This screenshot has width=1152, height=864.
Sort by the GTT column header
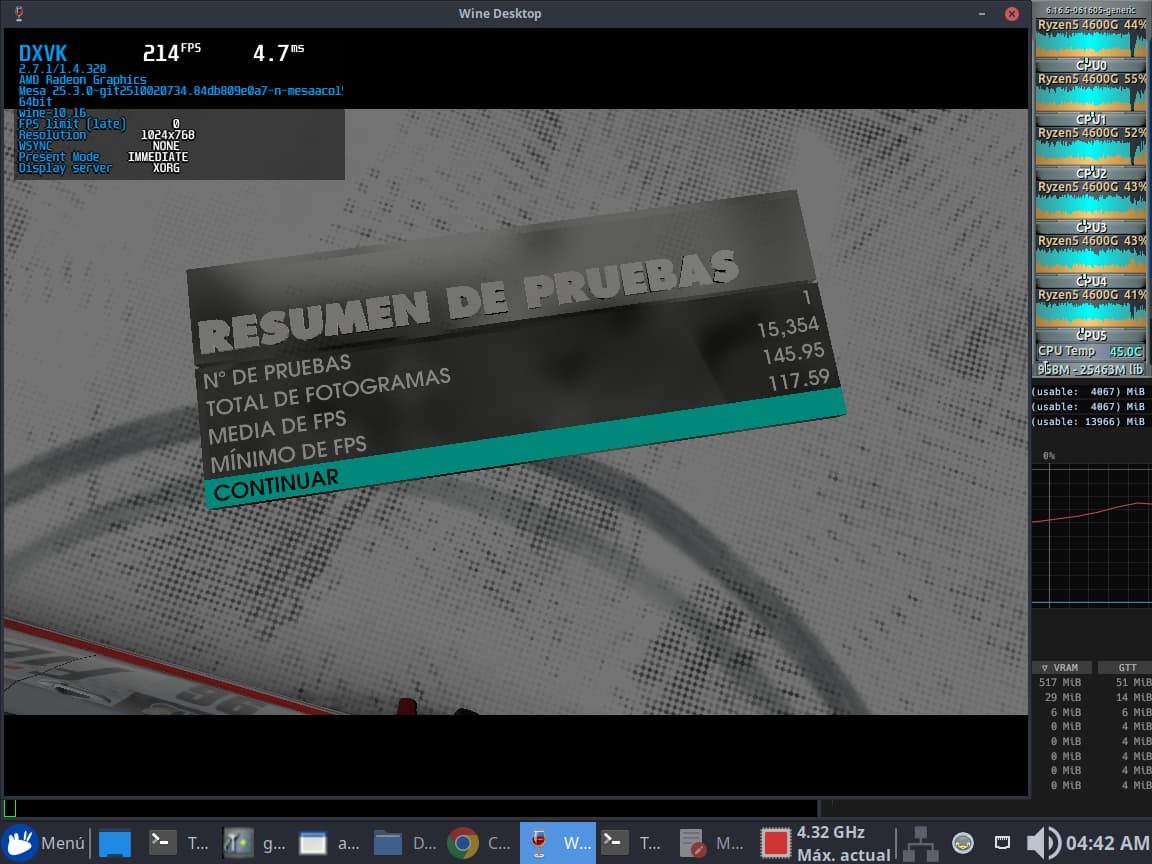coord(1125,667)
